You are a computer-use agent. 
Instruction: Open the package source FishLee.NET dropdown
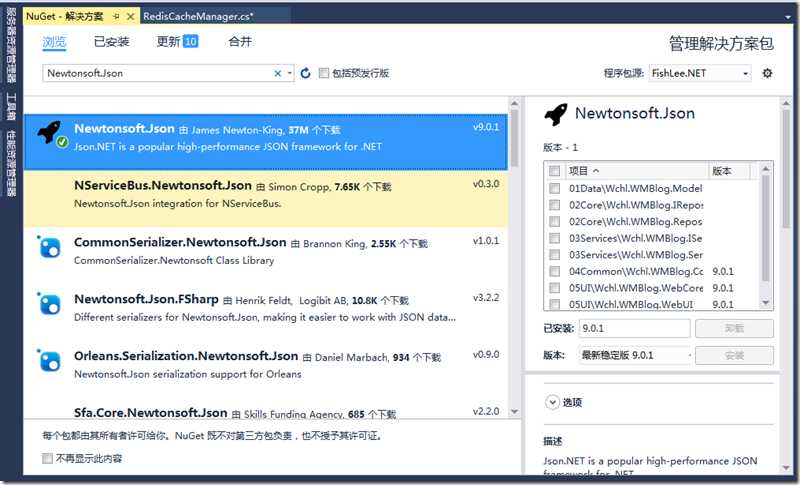coord(700,73)
